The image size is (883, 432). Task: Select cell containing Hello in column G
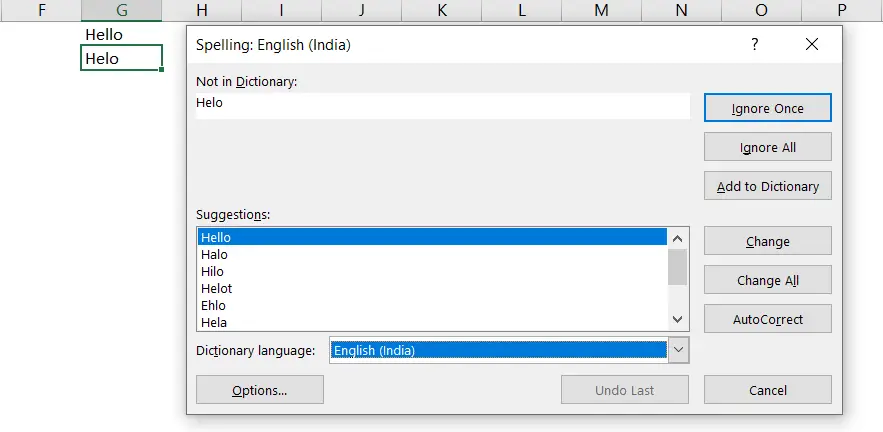pyautogui.click(x=122, y=34)
